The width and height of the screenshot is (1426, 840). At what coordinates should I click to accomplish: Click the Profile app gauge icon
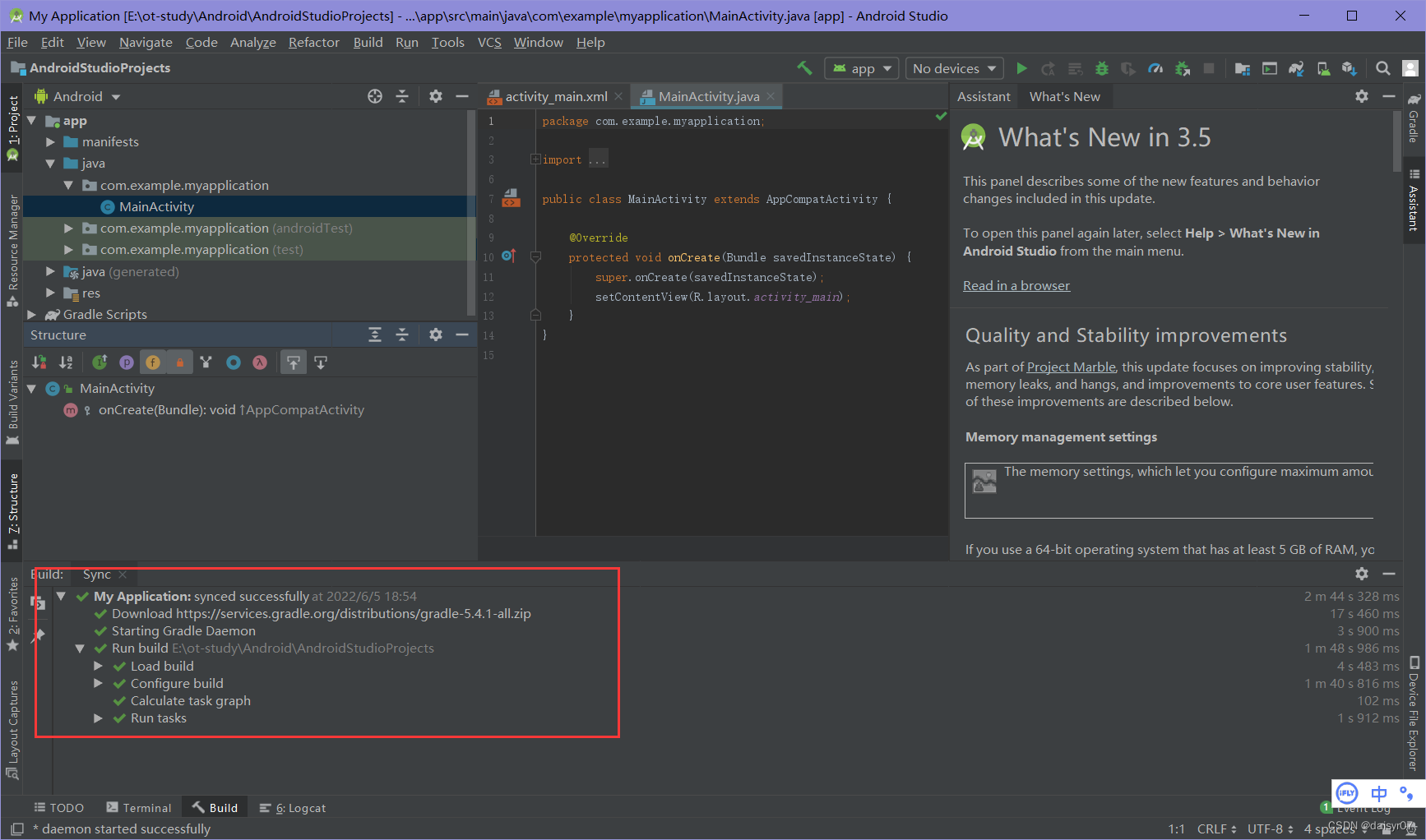pos(1155,68)
